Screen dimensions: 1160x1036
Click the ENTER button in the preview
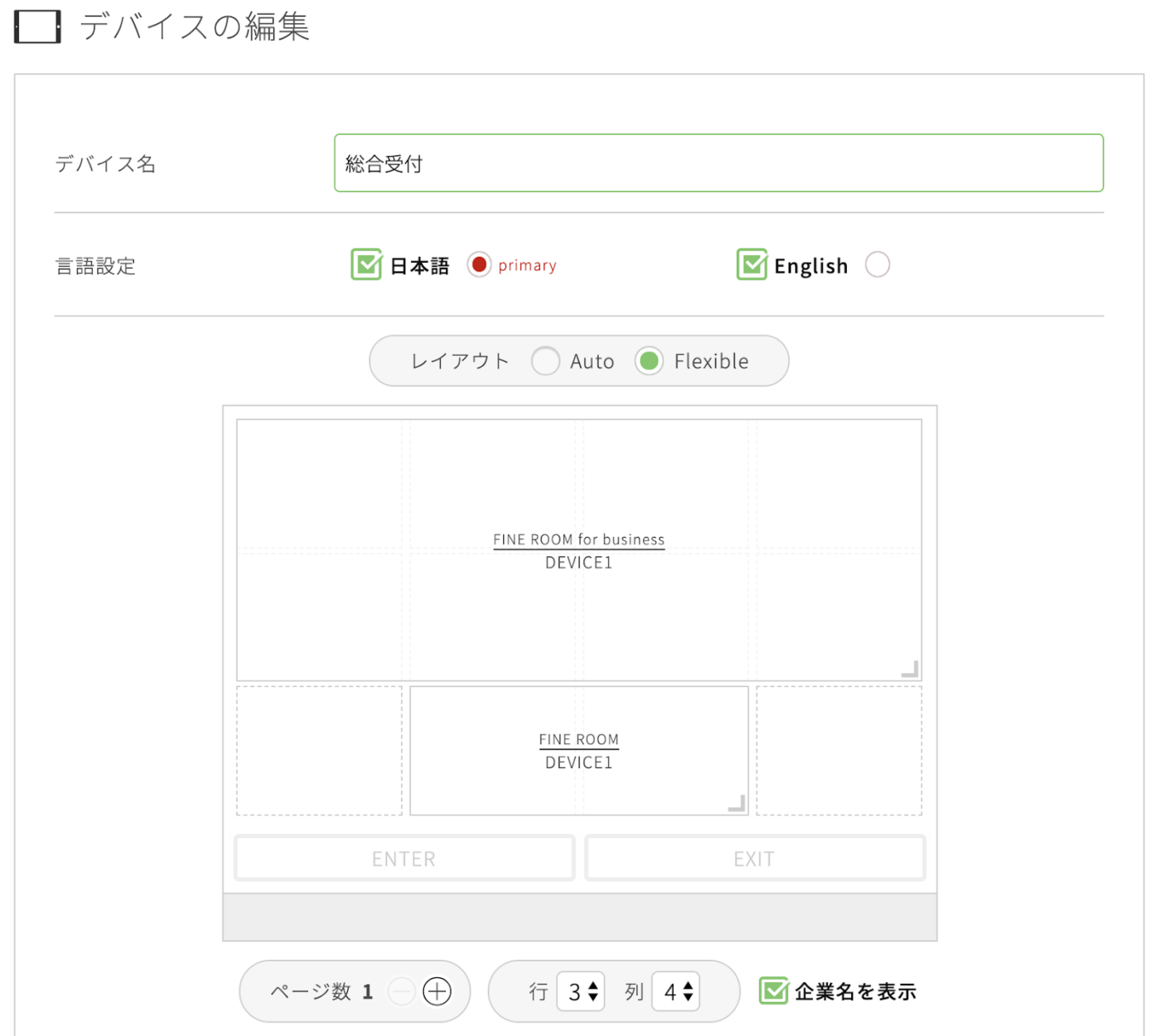click(404, 858)
